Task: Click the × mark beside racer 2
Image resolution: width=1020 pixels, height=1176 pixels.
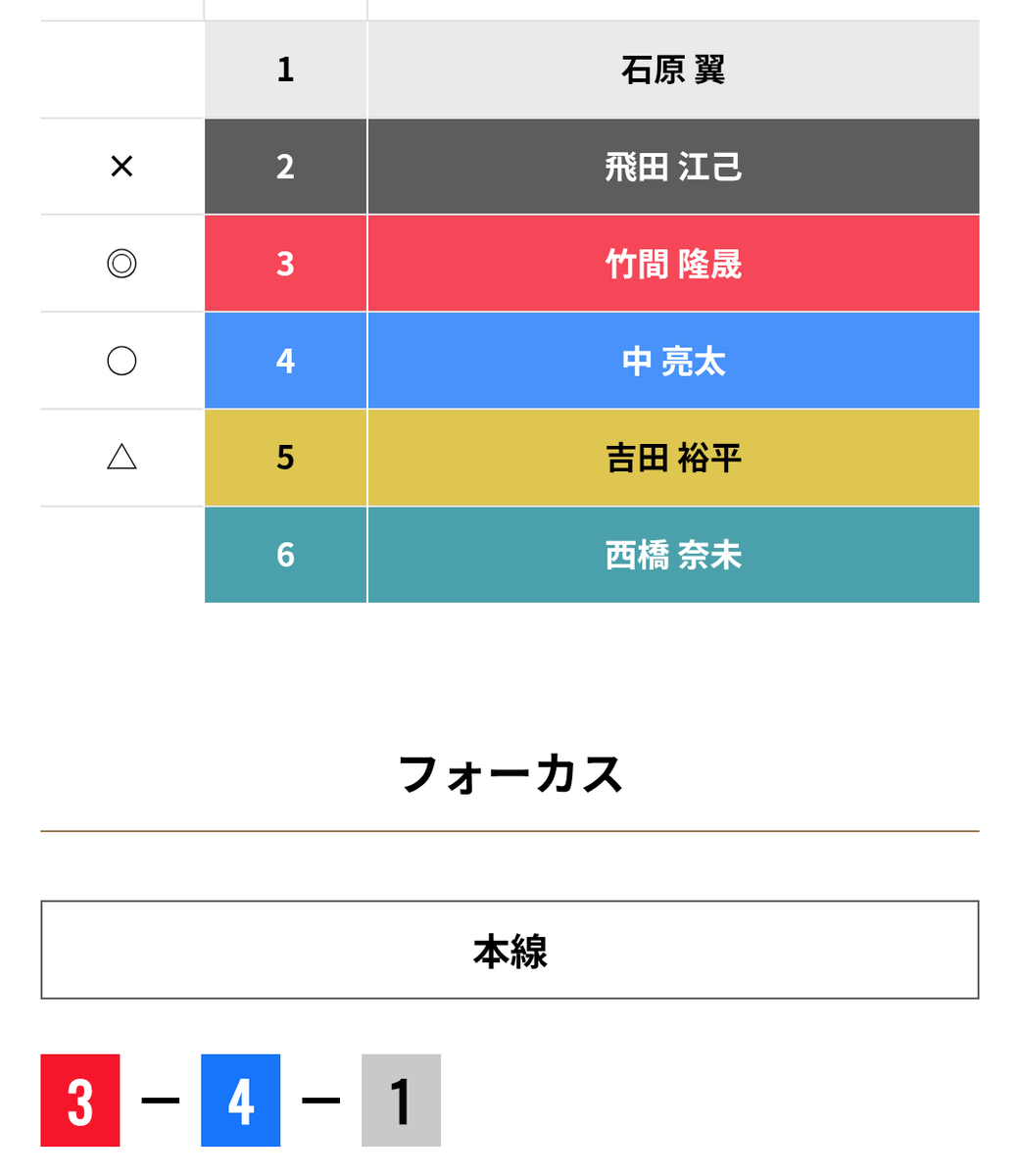Action: click(x=121, y=167)
